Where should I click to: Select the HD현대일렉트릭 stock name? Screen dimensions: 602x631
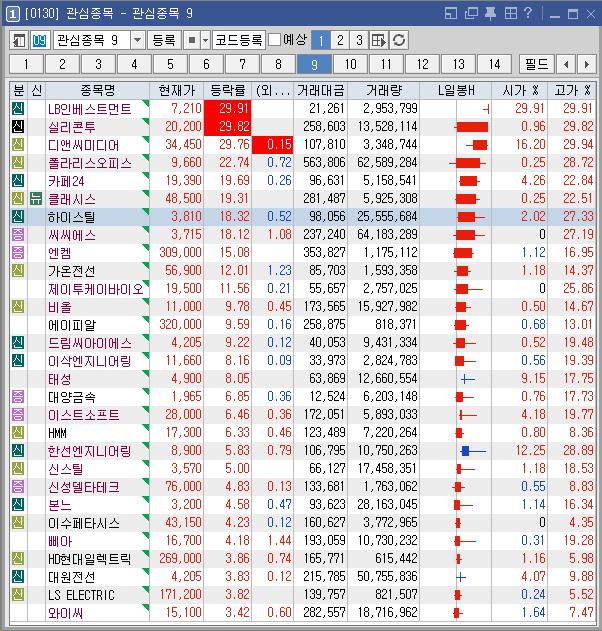[x=89, y=559]
